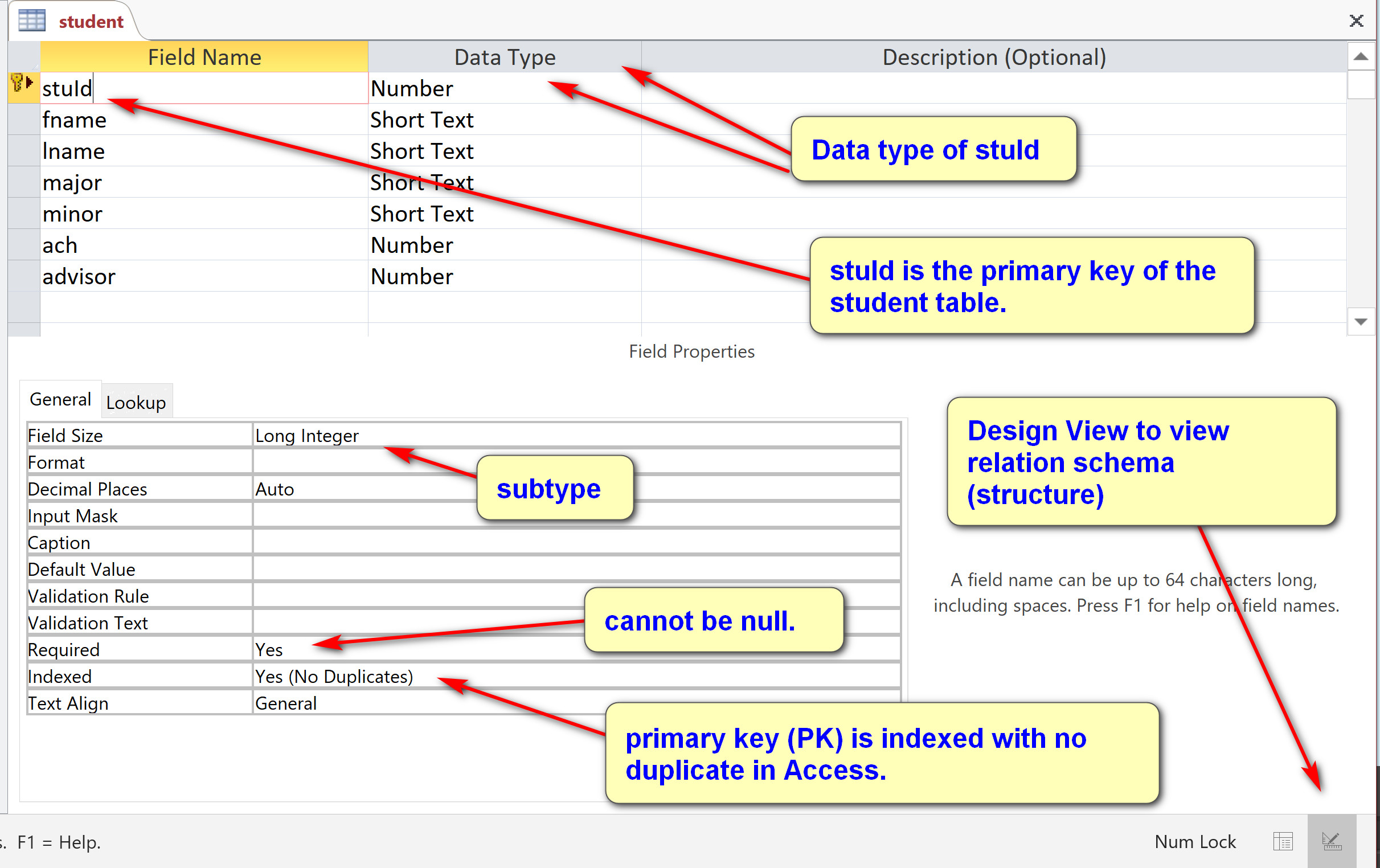This screenshot has height=868, width=1380.
Task: Select the minor field name cell
Action: [x=204, y=214]
